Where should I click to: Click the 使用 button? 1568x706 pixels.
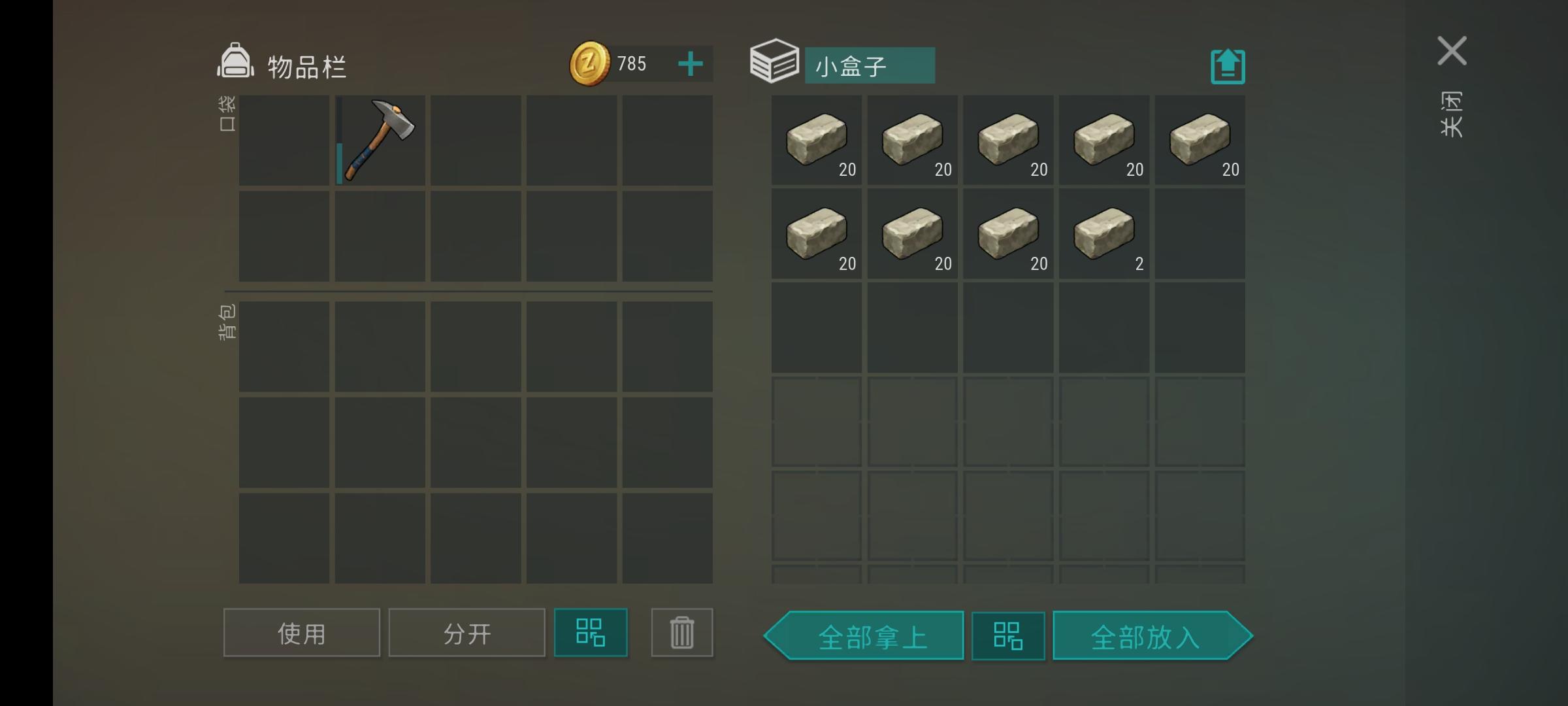click(x=302, y=633)
